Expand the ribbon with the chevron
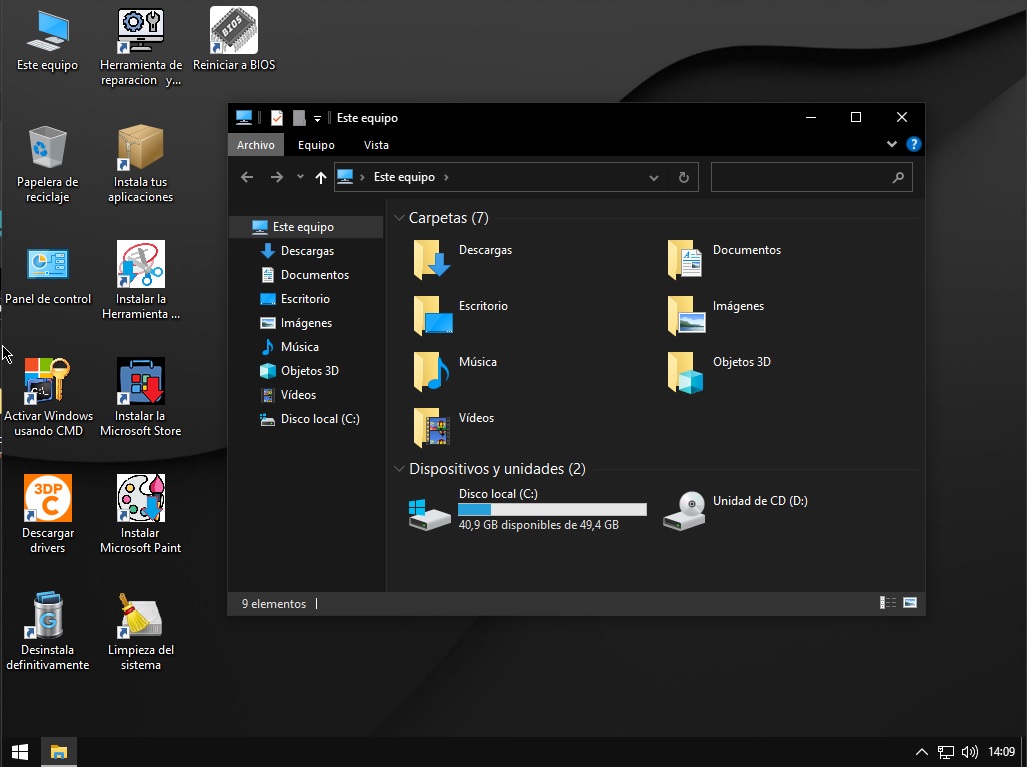Viewport: 1027px width, 767px height. point(891,144)
